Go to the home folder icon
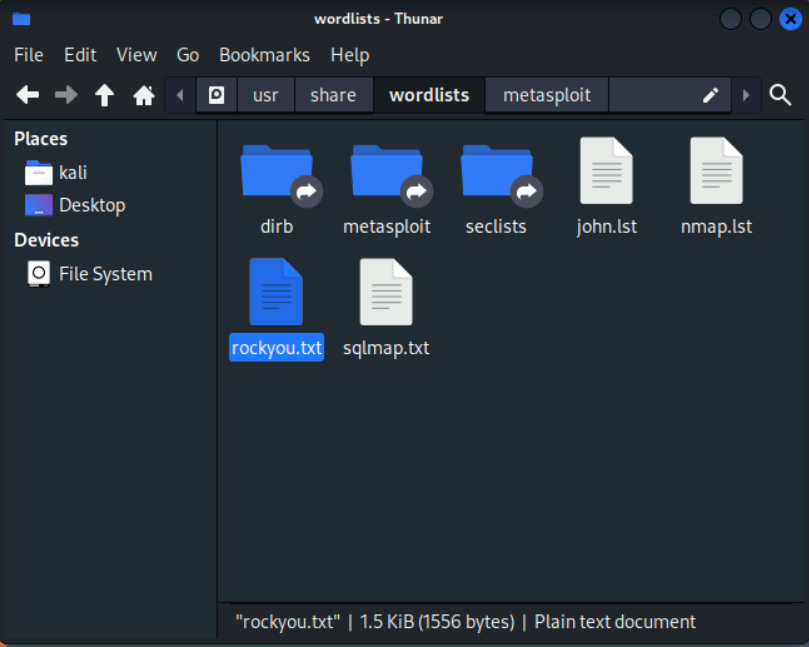The height and width of the screenshot is (647, 809). pos(144,95)
